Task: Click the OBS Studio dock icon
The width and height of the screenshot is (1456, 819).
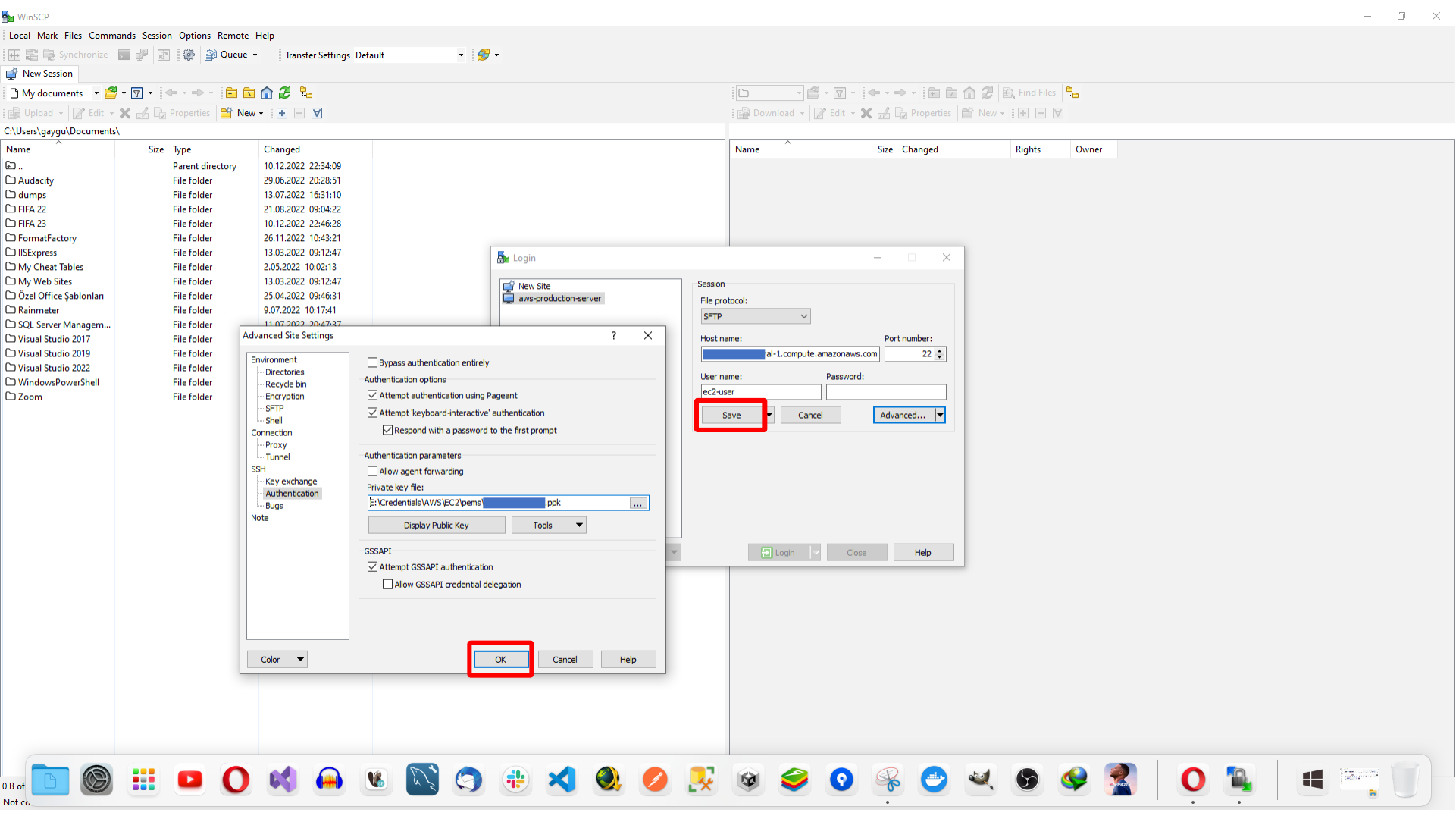Action: coord(1027,780)
